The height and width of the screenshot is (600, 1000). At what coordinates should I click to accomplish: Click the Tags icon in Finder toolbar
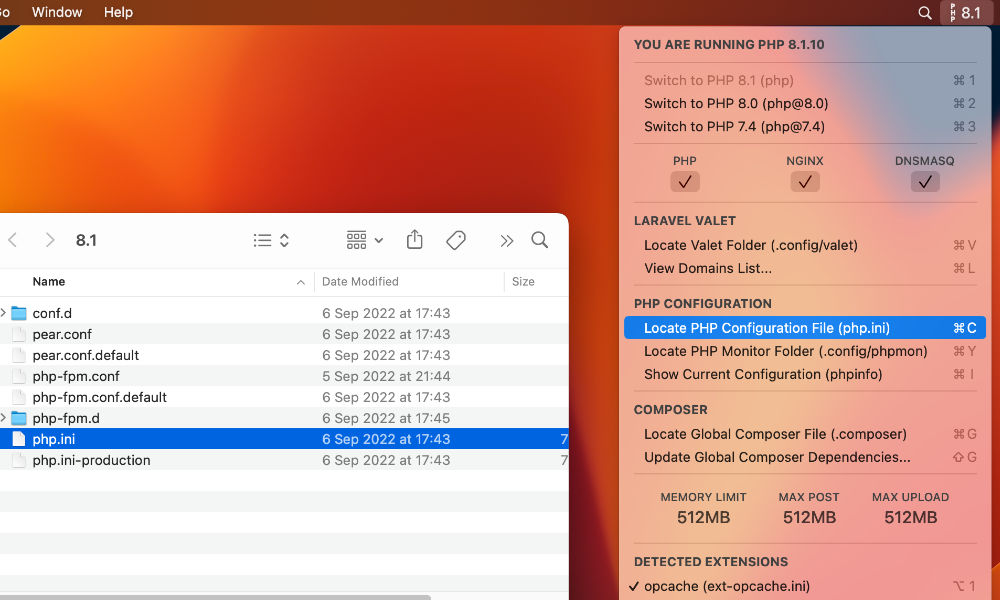pos(456,240)
